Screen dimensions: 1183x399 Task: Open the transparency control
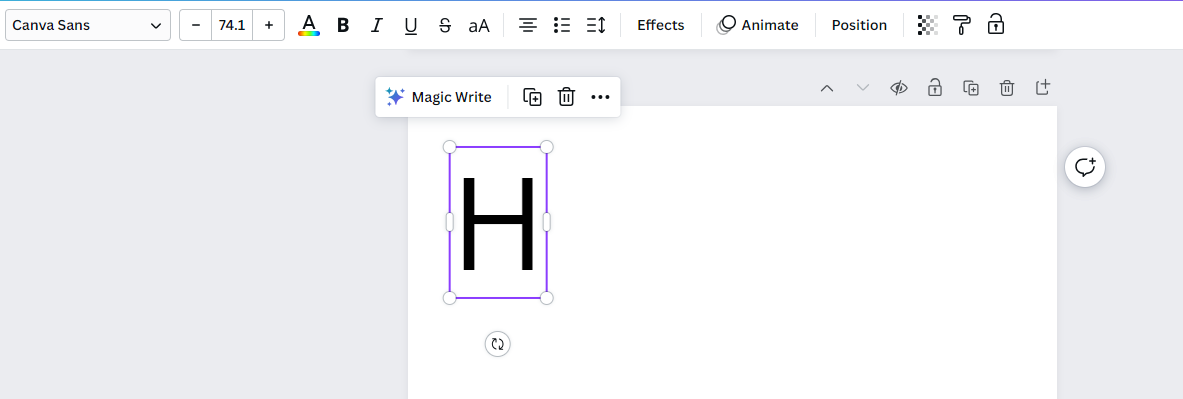click(x=927, y=25)
